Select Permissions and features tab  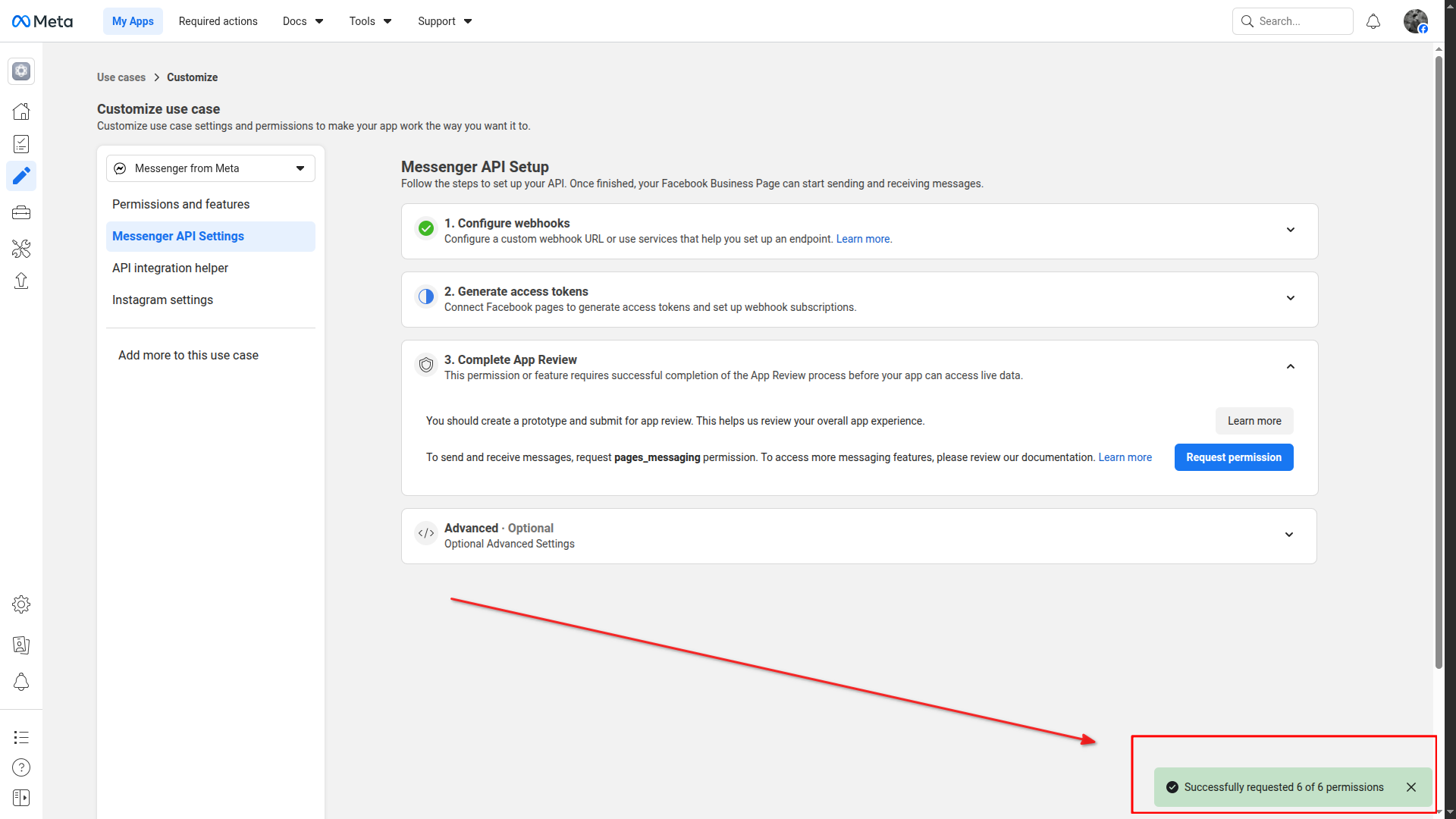point(180,205)
